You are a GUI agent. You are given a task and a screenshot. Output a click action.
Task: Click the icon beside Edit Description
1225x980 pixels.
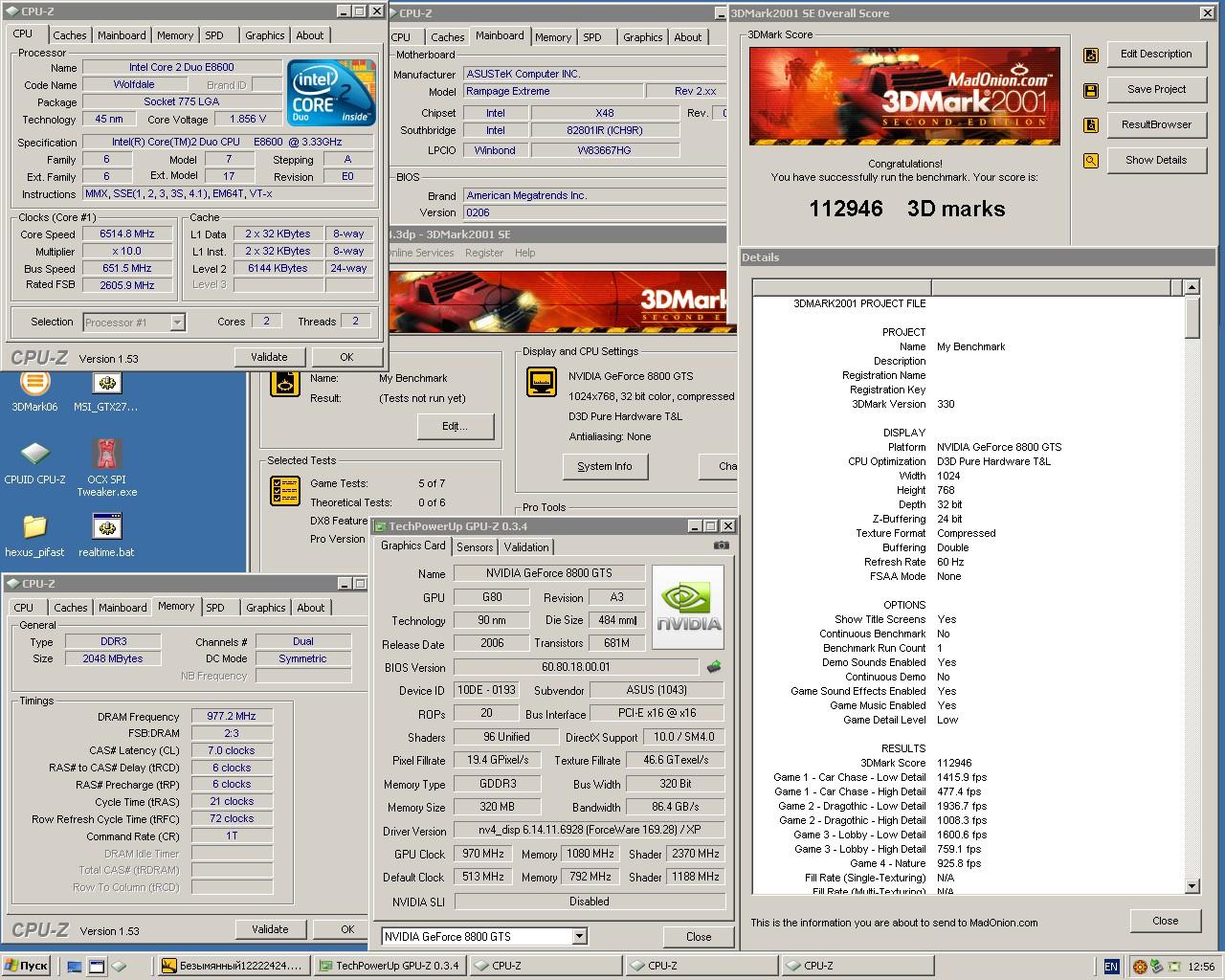tap(1091, 56)
